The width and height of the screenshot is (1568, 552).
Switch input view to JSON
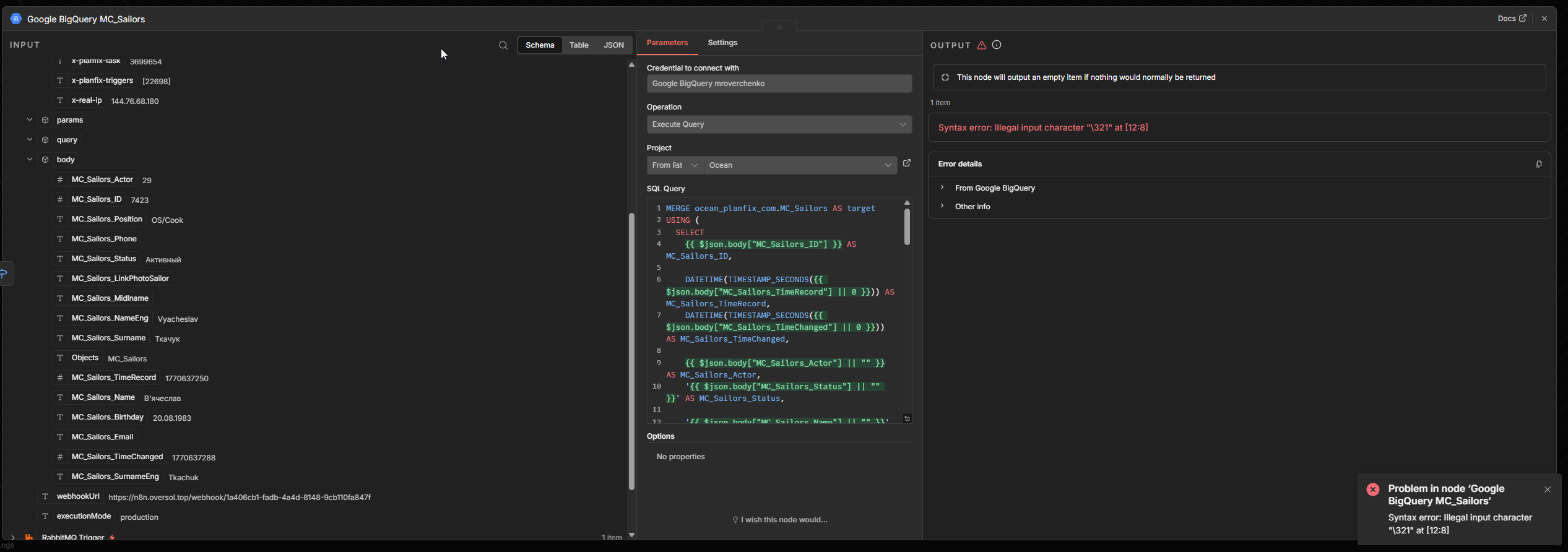coord(613,45)
